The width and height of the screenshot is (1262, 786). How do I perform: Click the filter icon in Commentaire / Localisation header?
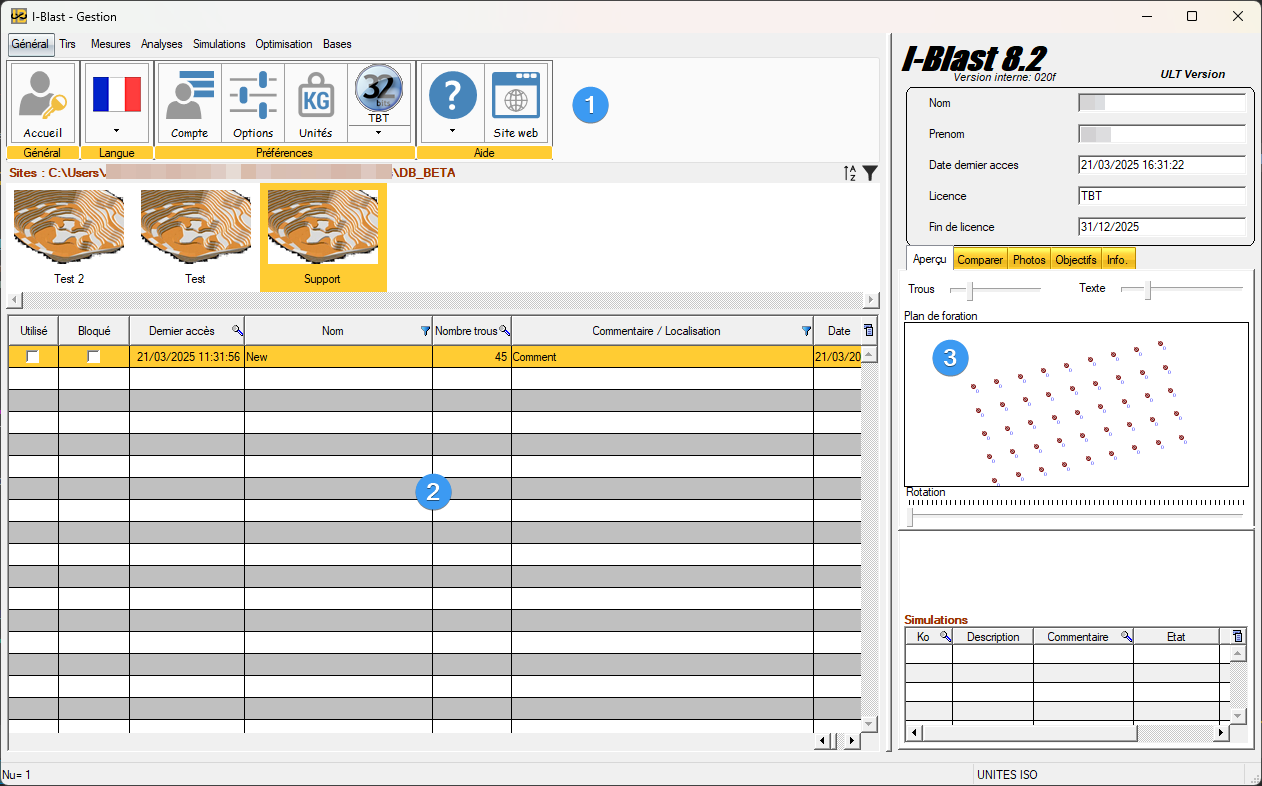coord(806,330)
